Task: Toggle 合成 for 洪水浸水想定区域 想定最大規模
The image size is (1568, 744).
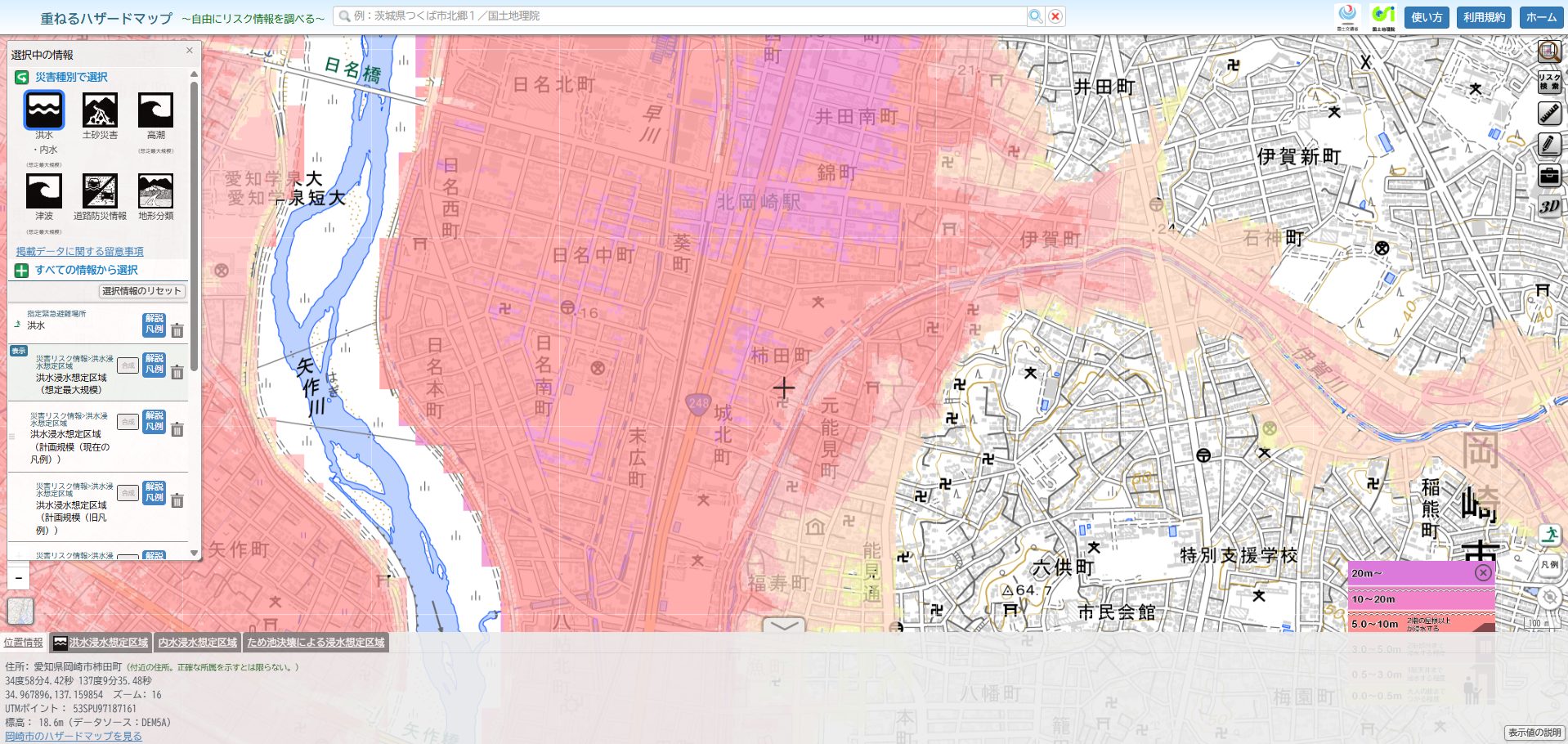Action: pyautogui.click(x=128, y=365)
